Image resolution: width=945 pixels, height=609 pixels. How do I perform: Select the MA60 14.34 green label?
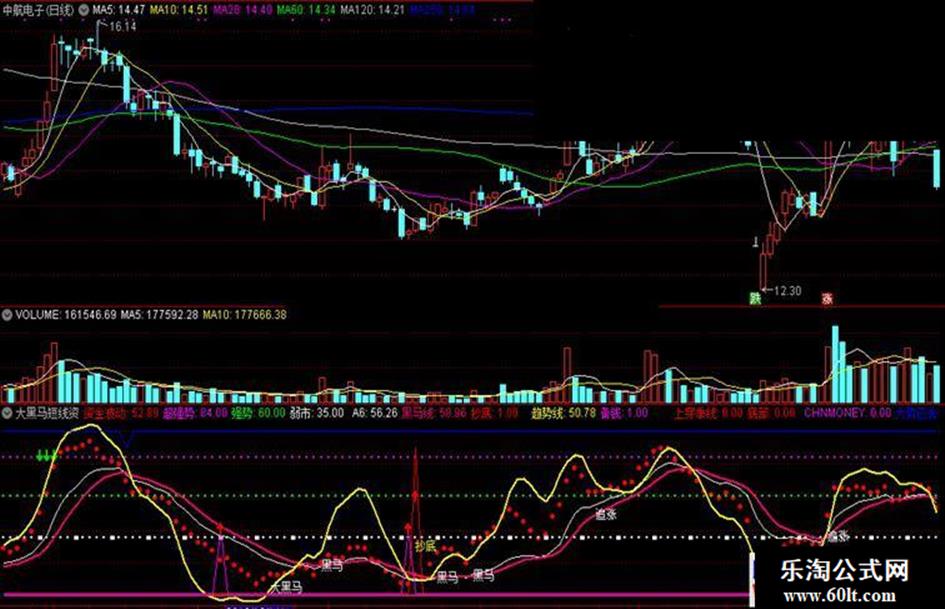[305, 10]
